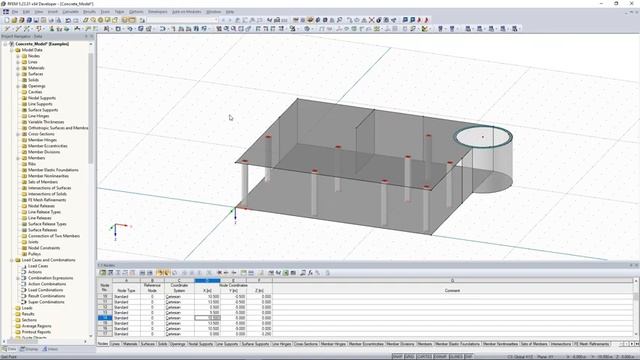Toggle CARTES in the status bar
The width and height of the screenshot is (640, 360).
click(424, 357)
